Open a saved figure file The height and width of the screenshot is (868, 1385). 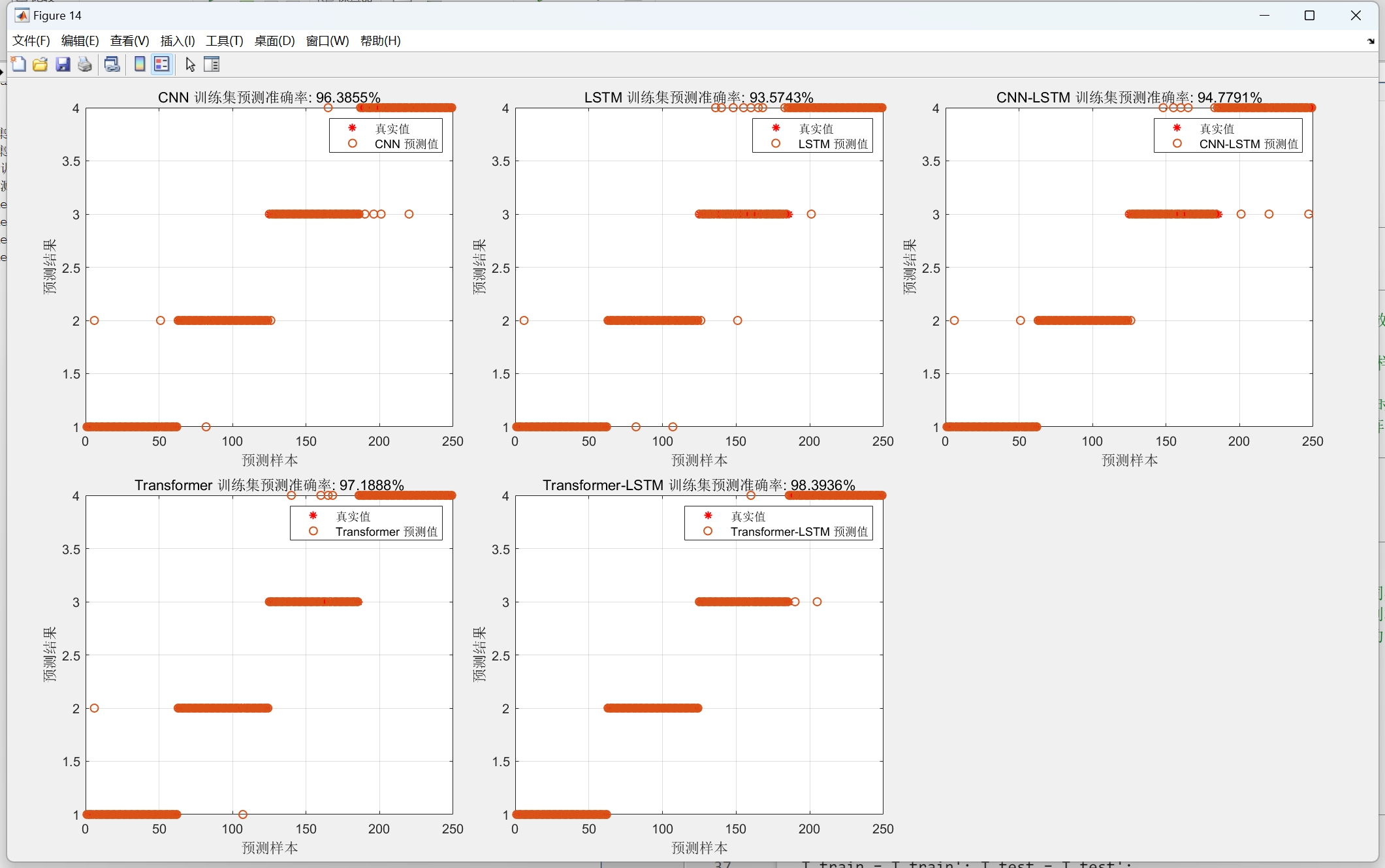(x=40, y=64)
